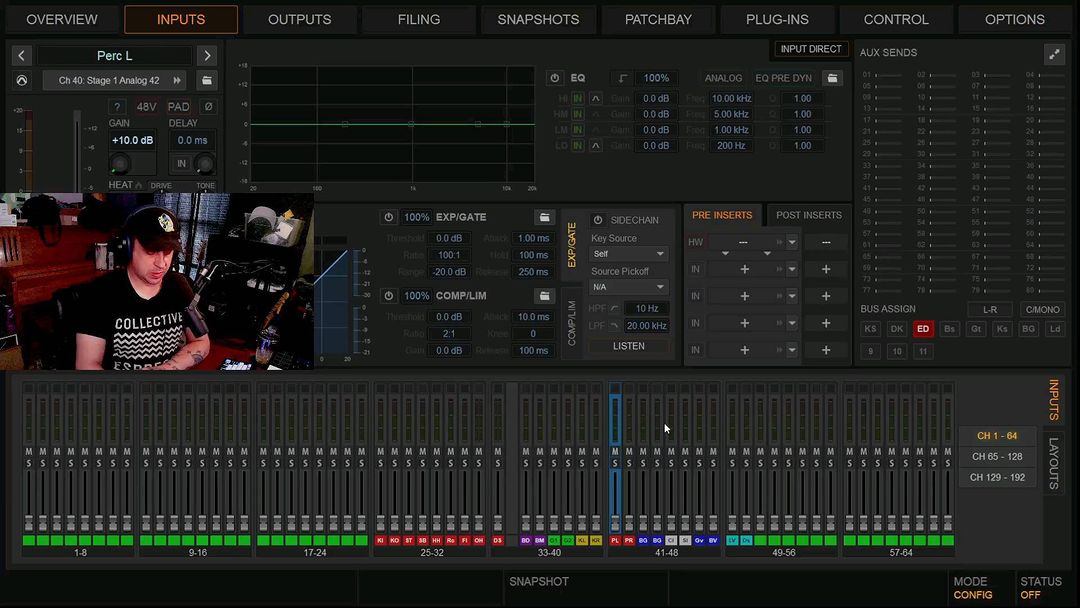This screenshot has height=608, width=1080.
Task: Toggle the PAD switch
Action: (178, 107)
